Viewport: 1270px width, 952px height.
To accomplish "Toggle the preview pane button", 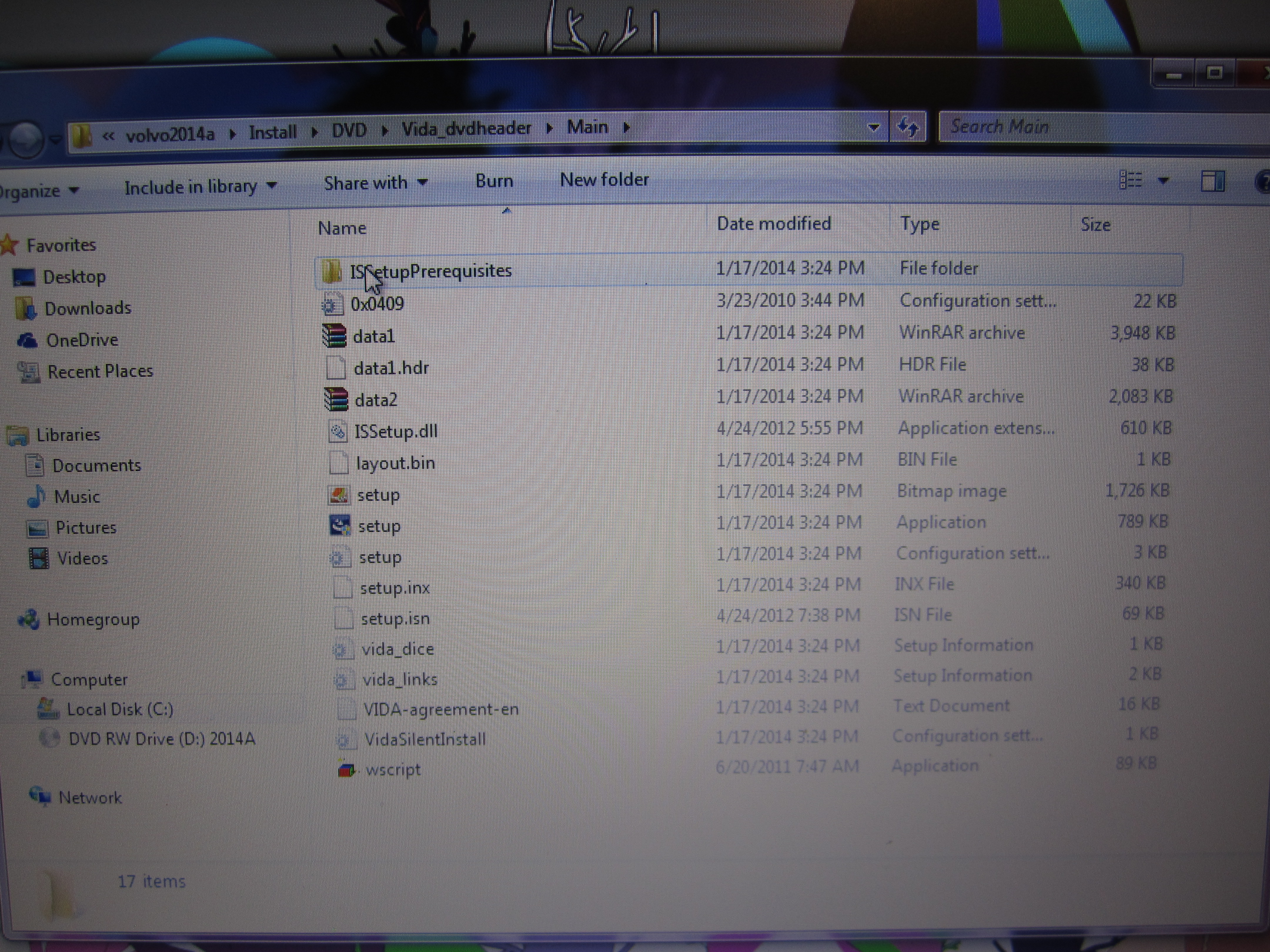I will [x=1212, y=181].
